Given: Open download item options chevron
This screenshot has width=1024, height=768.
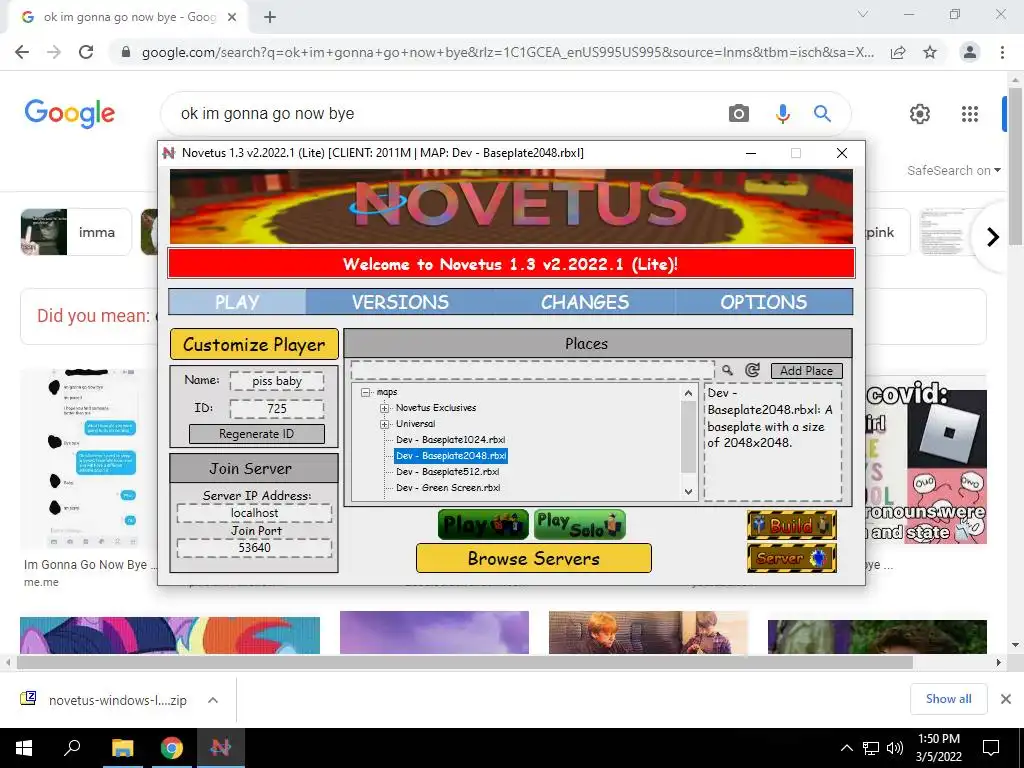Looking at the screenshot, I should [x=213, y=700].
